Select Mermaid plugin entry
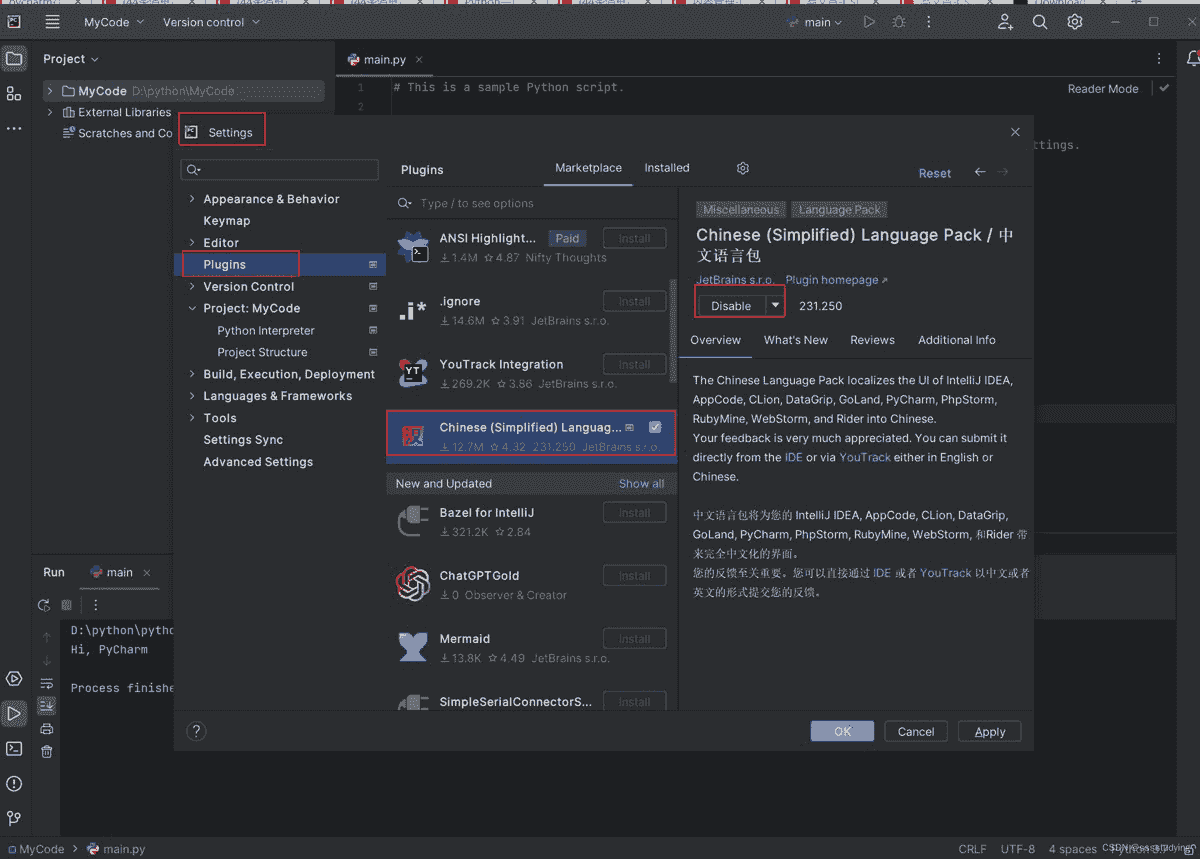This screenshot has height=859, width=1200. pos(532,647)
